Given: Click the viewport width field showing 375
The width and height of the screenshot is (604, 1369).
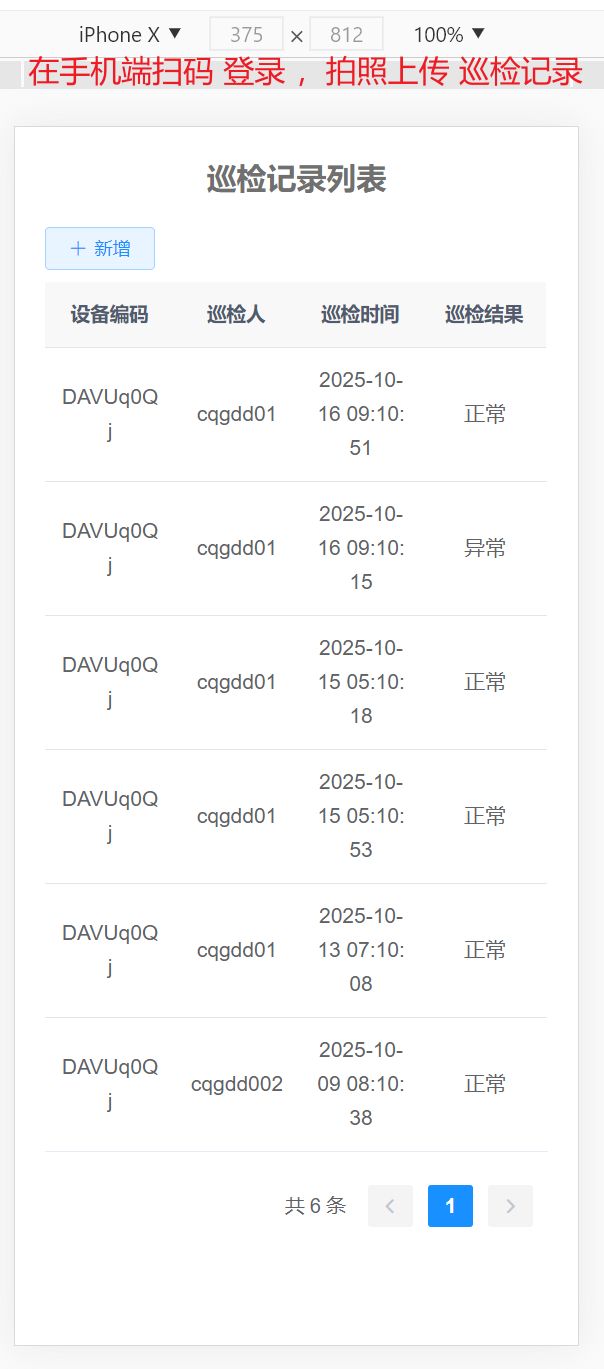Looking at the screenshot, I should 246,35.
